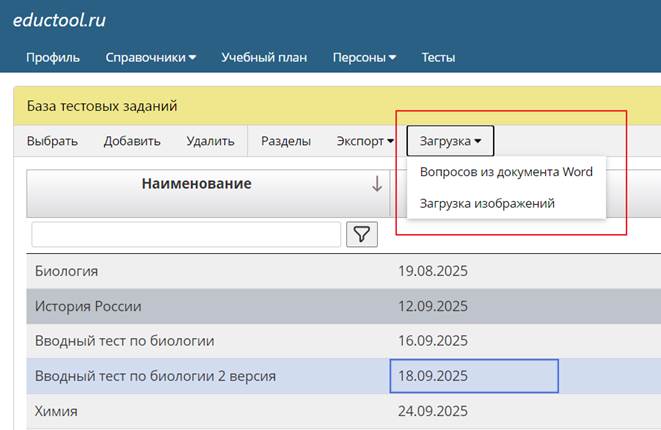Click the filter funnel icon
661x430 pixels.
tap(362, 234)
